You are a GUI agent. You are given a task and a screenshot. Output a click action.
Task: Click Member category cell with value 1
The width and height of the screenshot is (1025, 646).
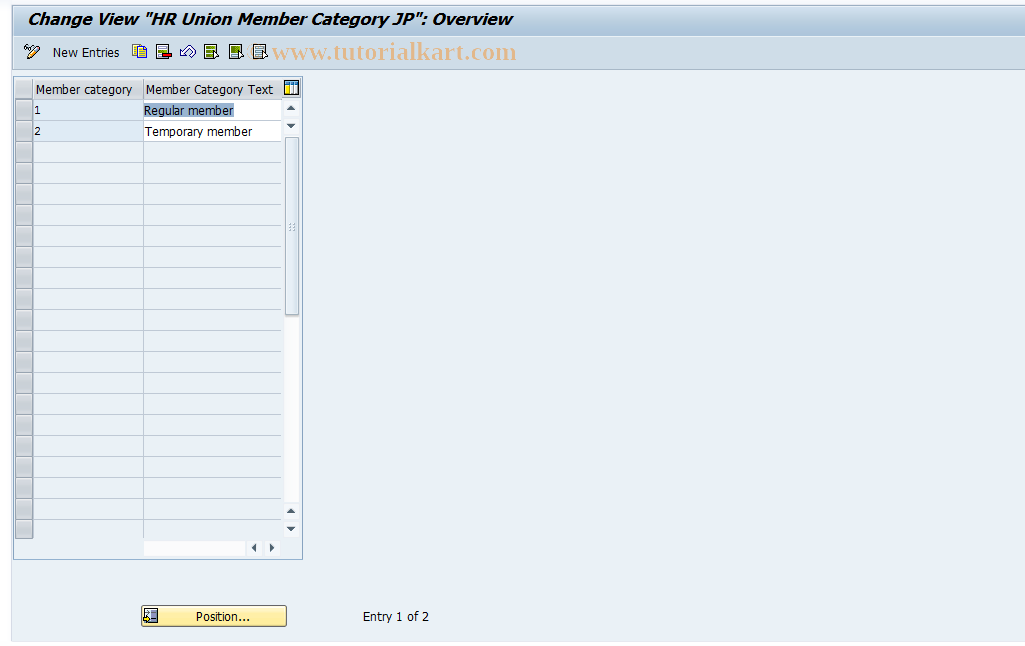coord(88,110)
